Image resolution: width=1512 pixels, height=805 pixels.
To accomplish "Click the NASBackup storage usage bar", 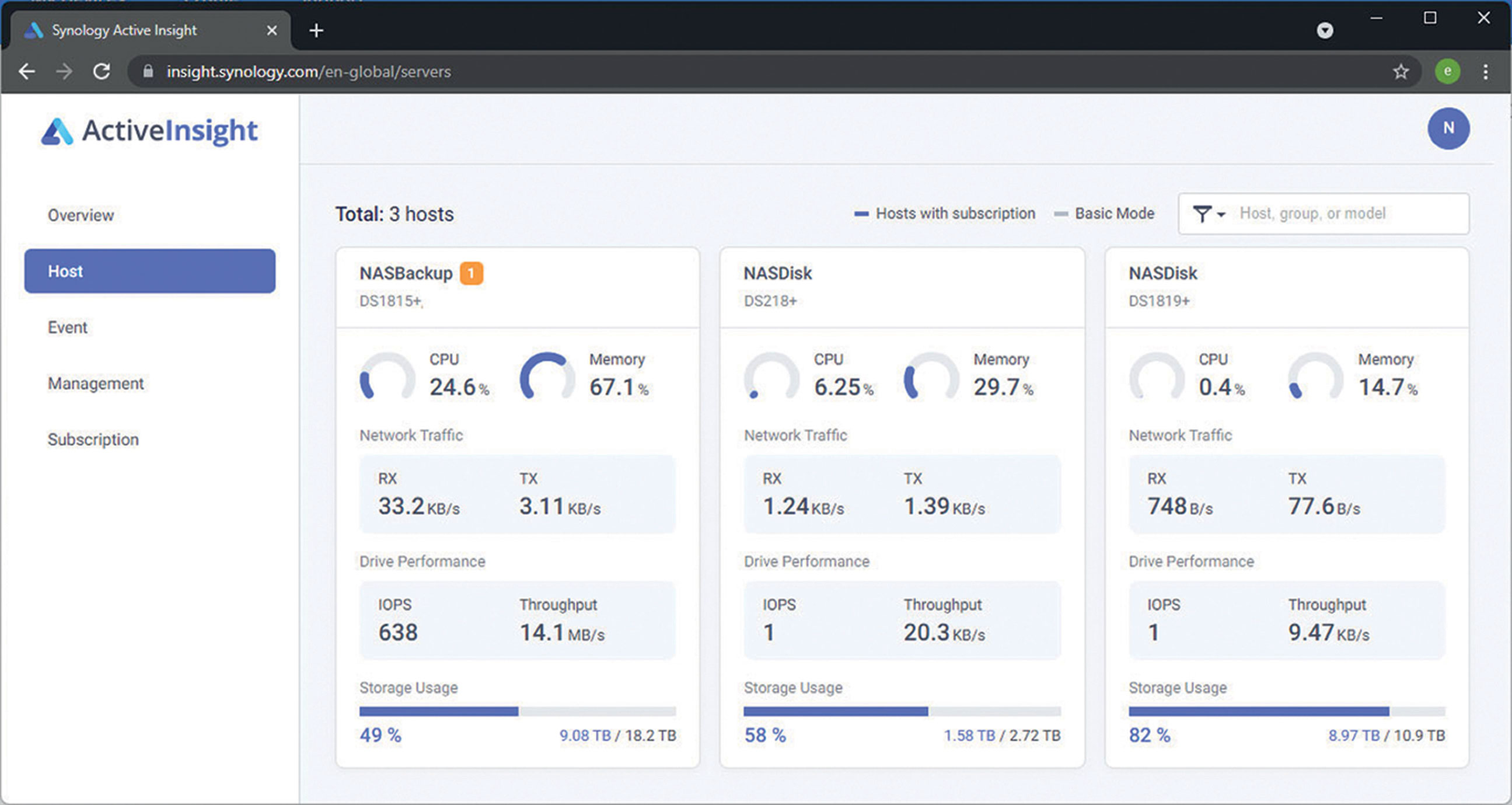I will [518, 711].
